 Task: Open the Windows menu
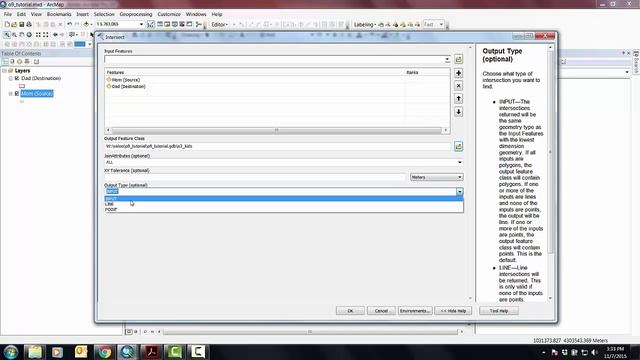[196, 14]
